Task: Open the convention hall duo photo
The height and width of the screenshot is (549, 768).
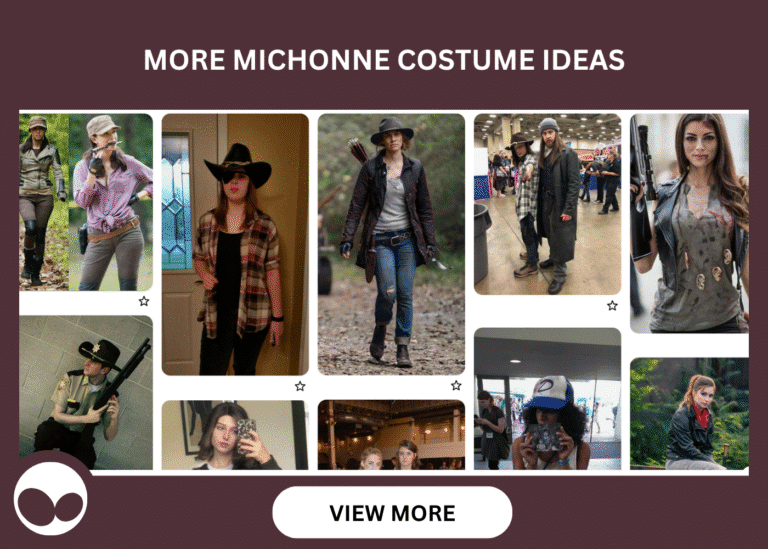Action: click(x=548, y=204)
